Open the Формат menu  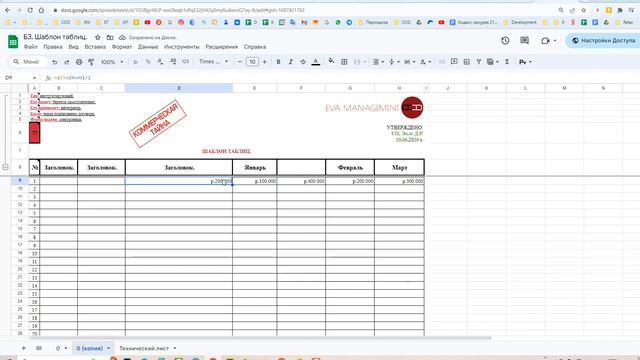(122, 47)
